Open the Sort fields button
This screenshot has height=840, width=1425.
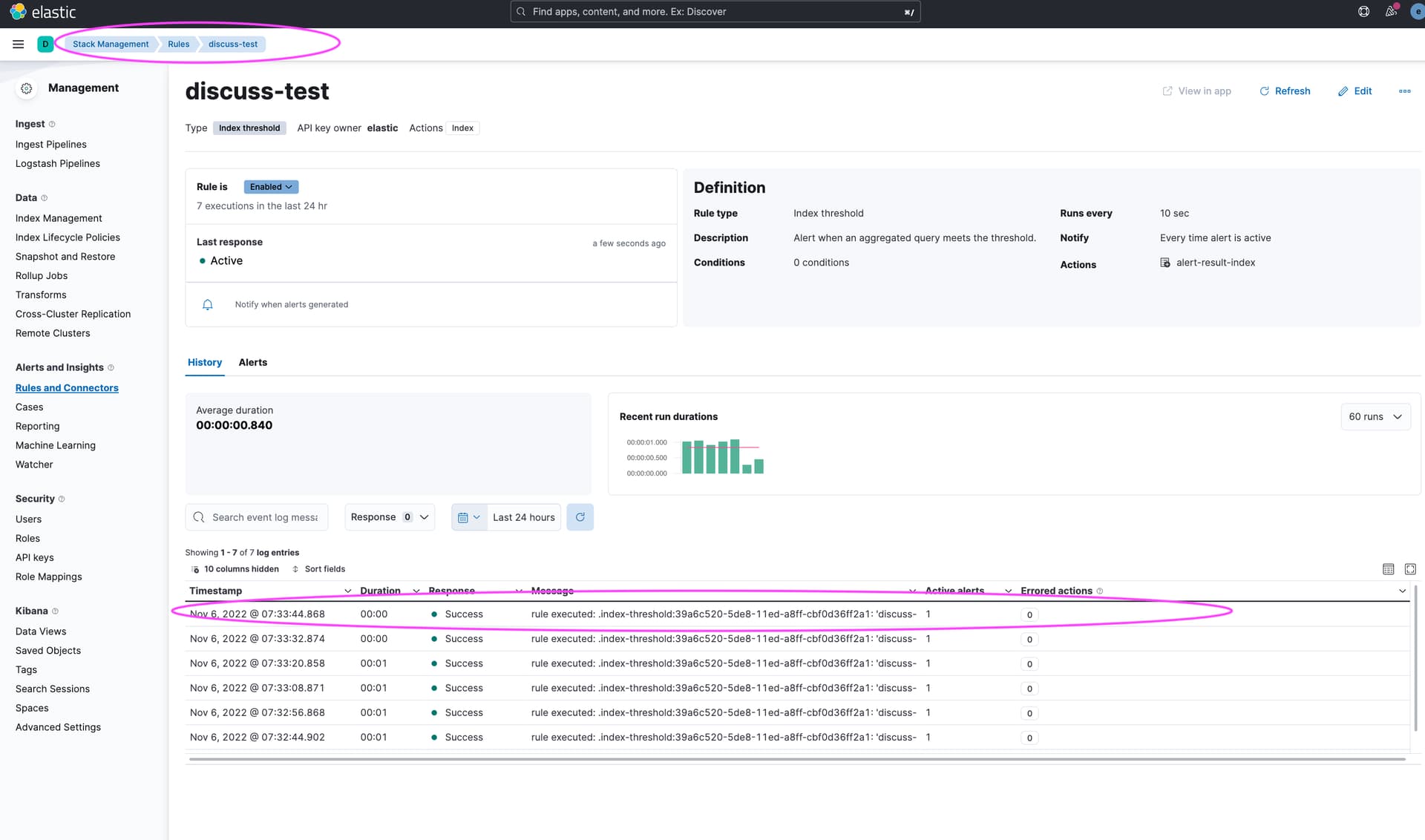click(318, 569)
